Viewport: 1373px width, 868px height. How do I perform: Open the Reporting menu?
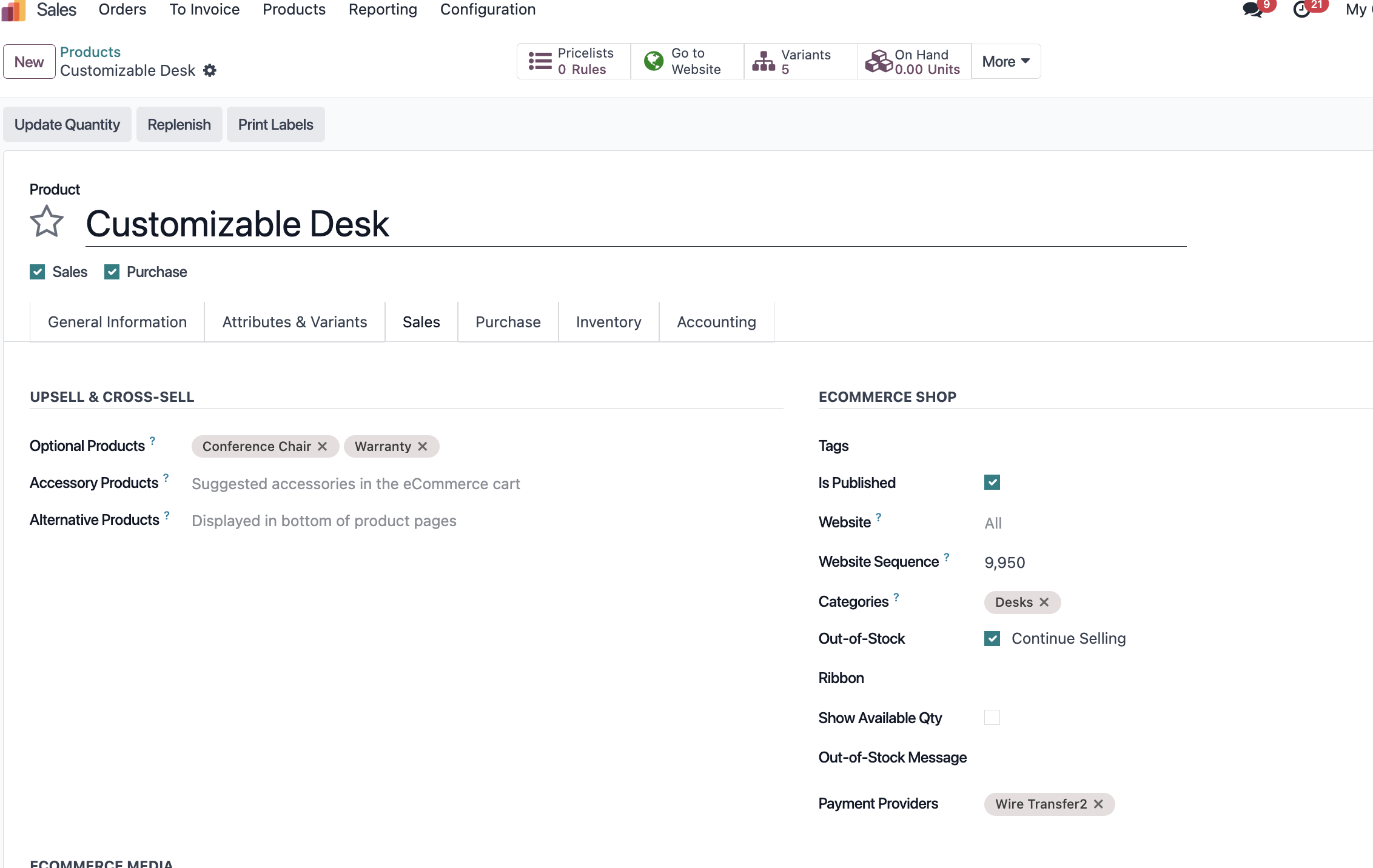pos(383,10)
